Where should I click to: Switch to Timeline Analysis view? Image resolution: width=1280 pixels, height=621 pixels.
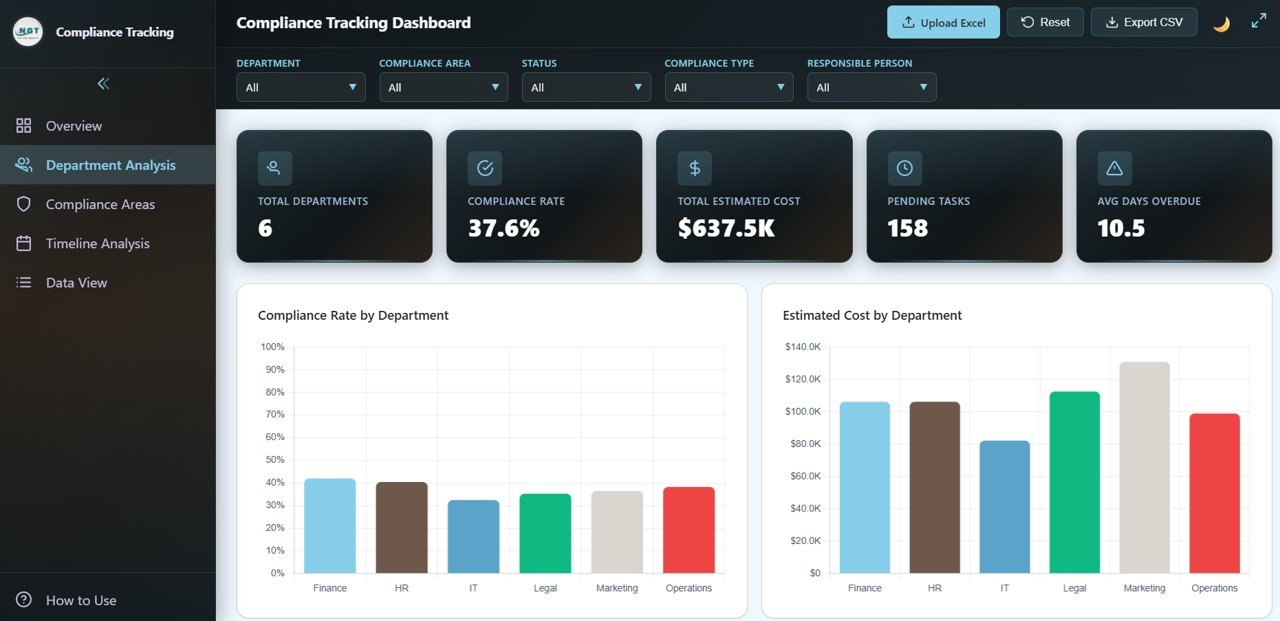(x=97, y=244)
